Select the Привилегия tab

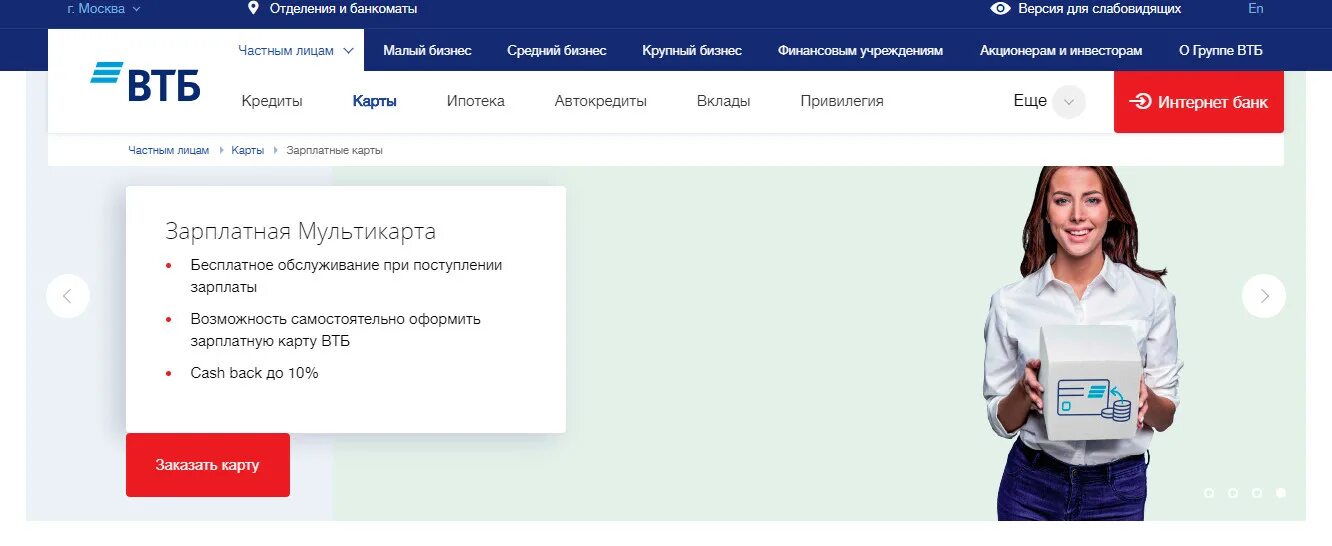point(842,101)
